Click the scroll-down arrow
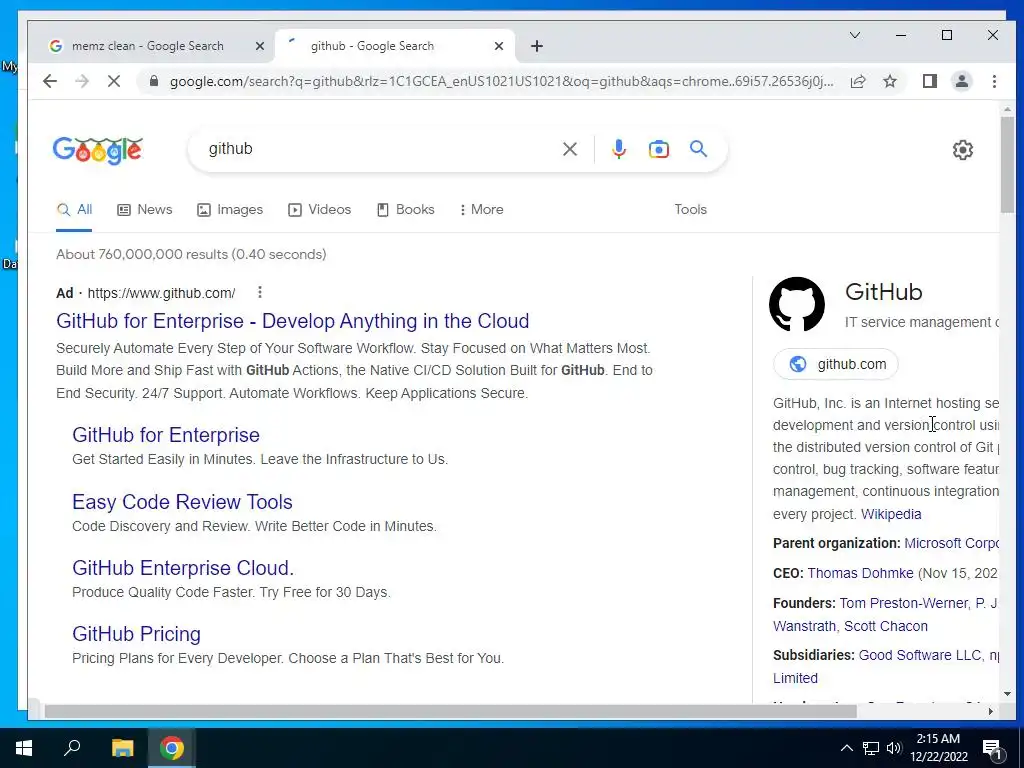Image resolution: width=1024 pixels, height=768 pixels. [1008, 694]
